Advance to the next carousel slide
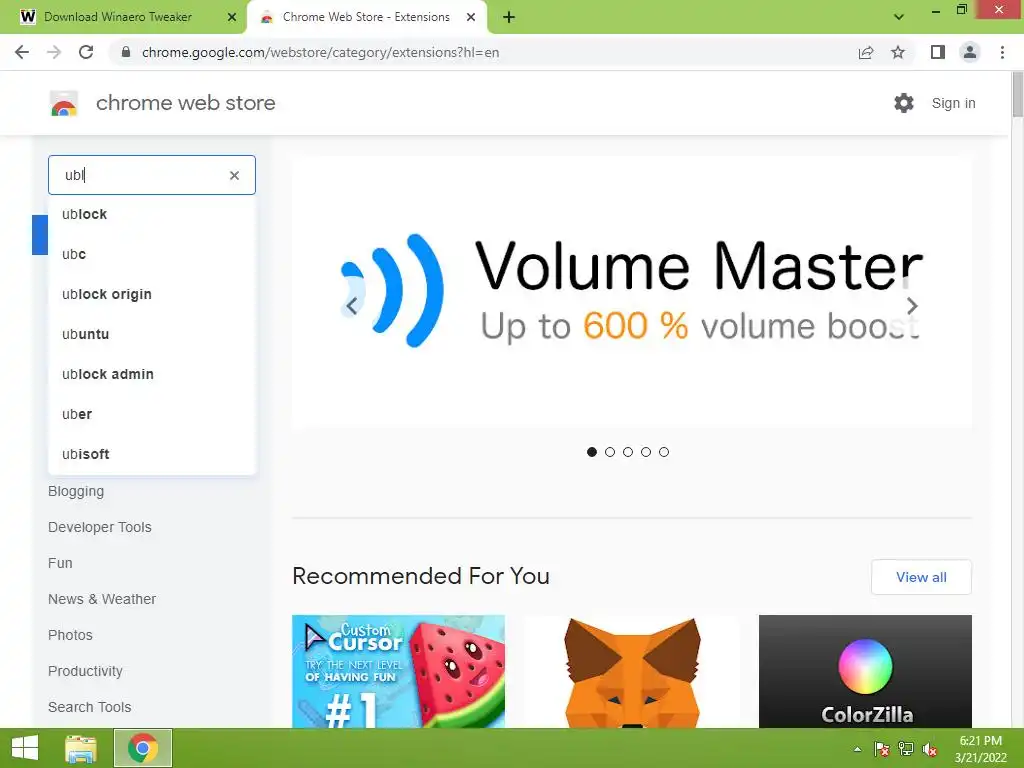The height and width of the screenshot is (768, 1024). pos(912,306)
